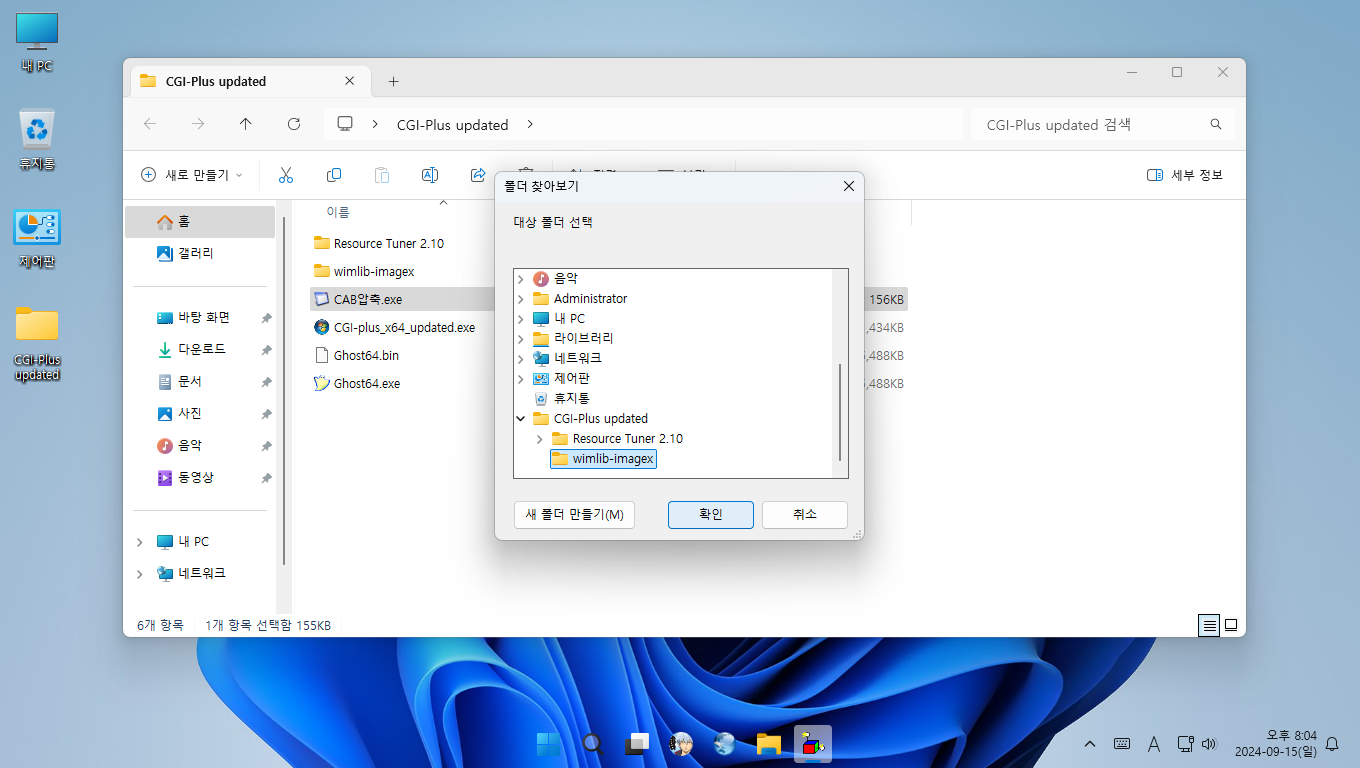Open 휴지통 recycle bin on desktop
This screenshot has height=768, width=1360.
click(x=37, y=140)
